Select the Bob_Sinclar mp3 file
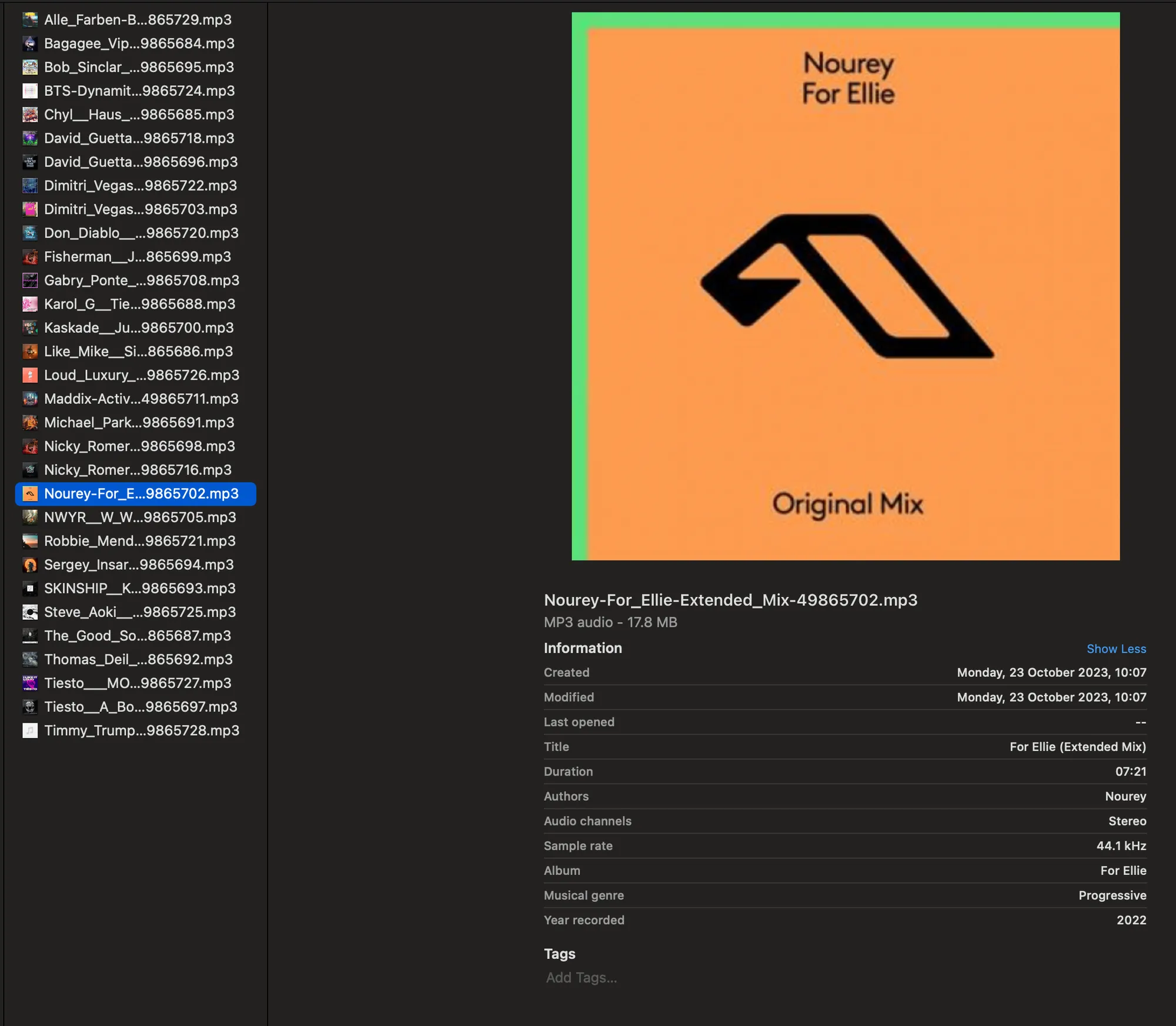The height and width of the screenshot is (1026, 1176). tap(139, 67)
